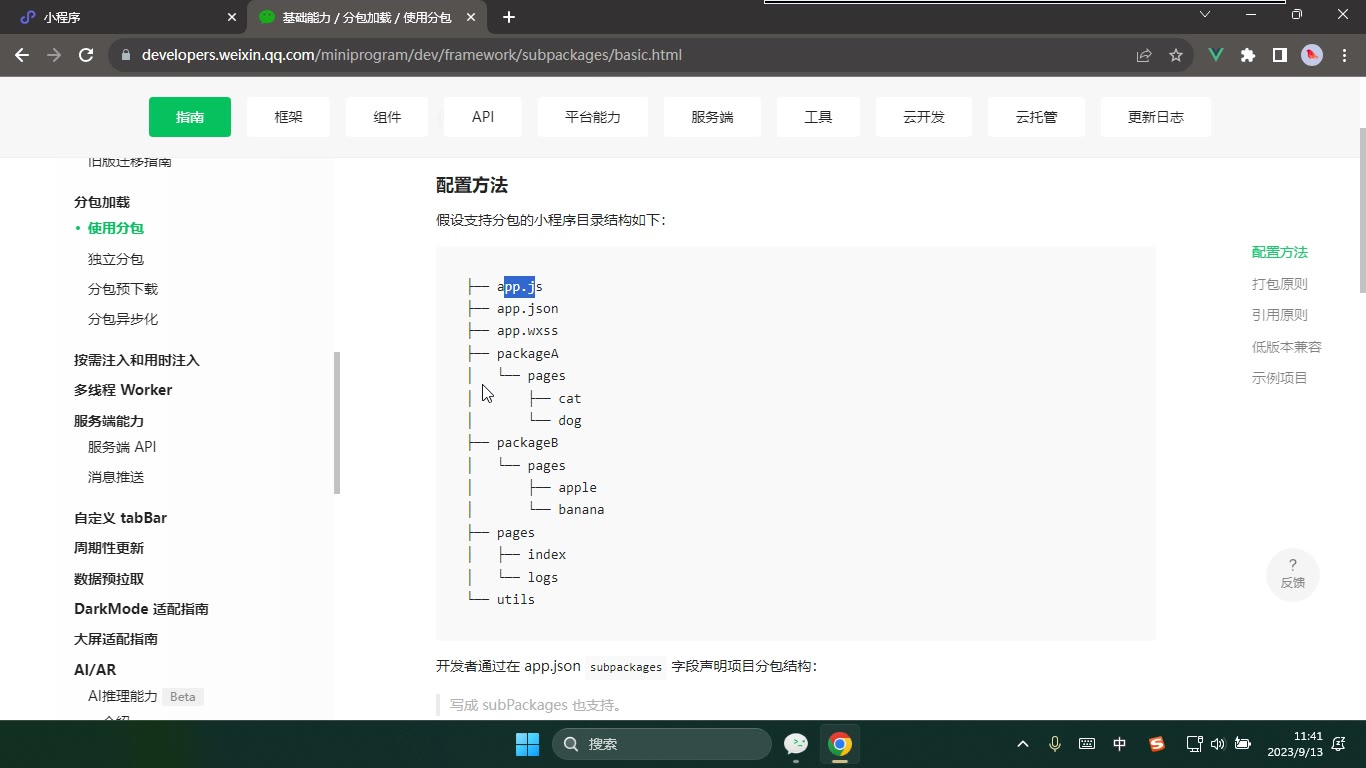Click the 反馈 feedback floating button
This screenshot has height=768, width=1366.
pyautogui.click(x=1293, y=574)
